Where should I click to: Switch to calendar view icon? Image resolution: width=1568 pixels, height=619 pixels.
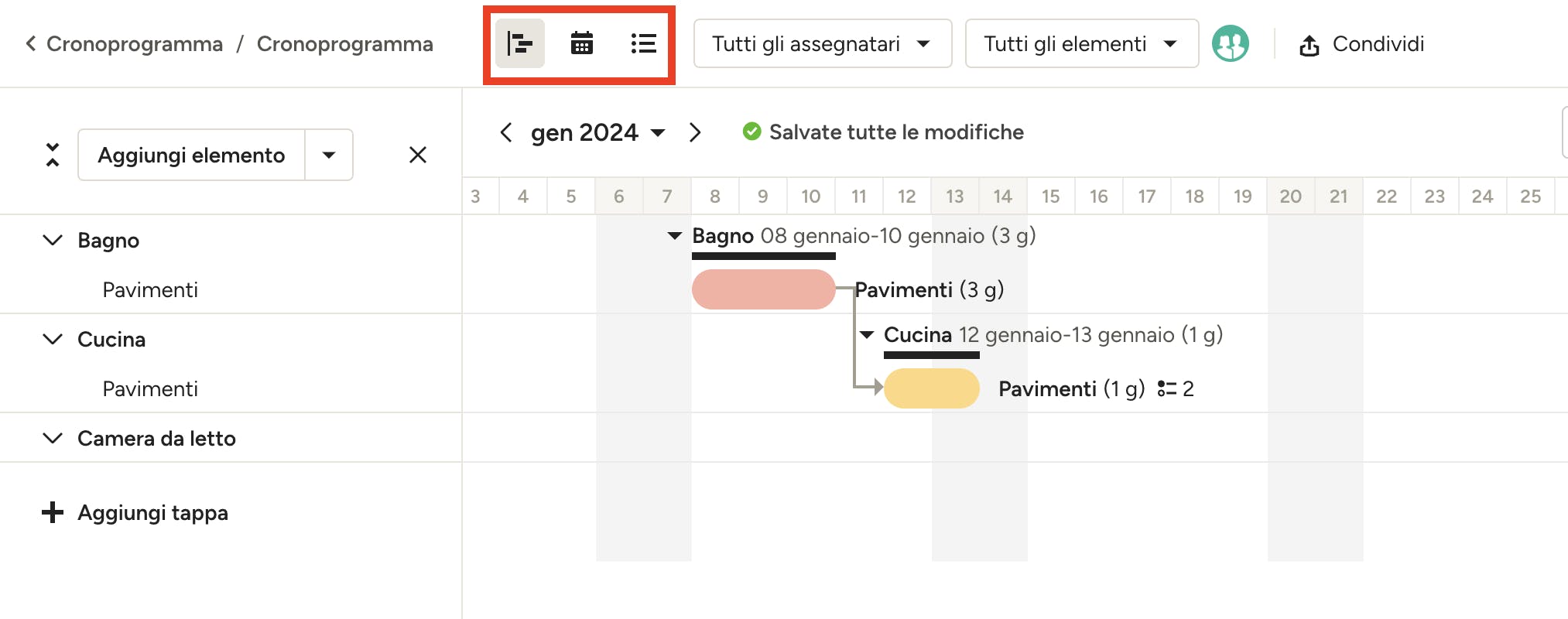(581, 44)
